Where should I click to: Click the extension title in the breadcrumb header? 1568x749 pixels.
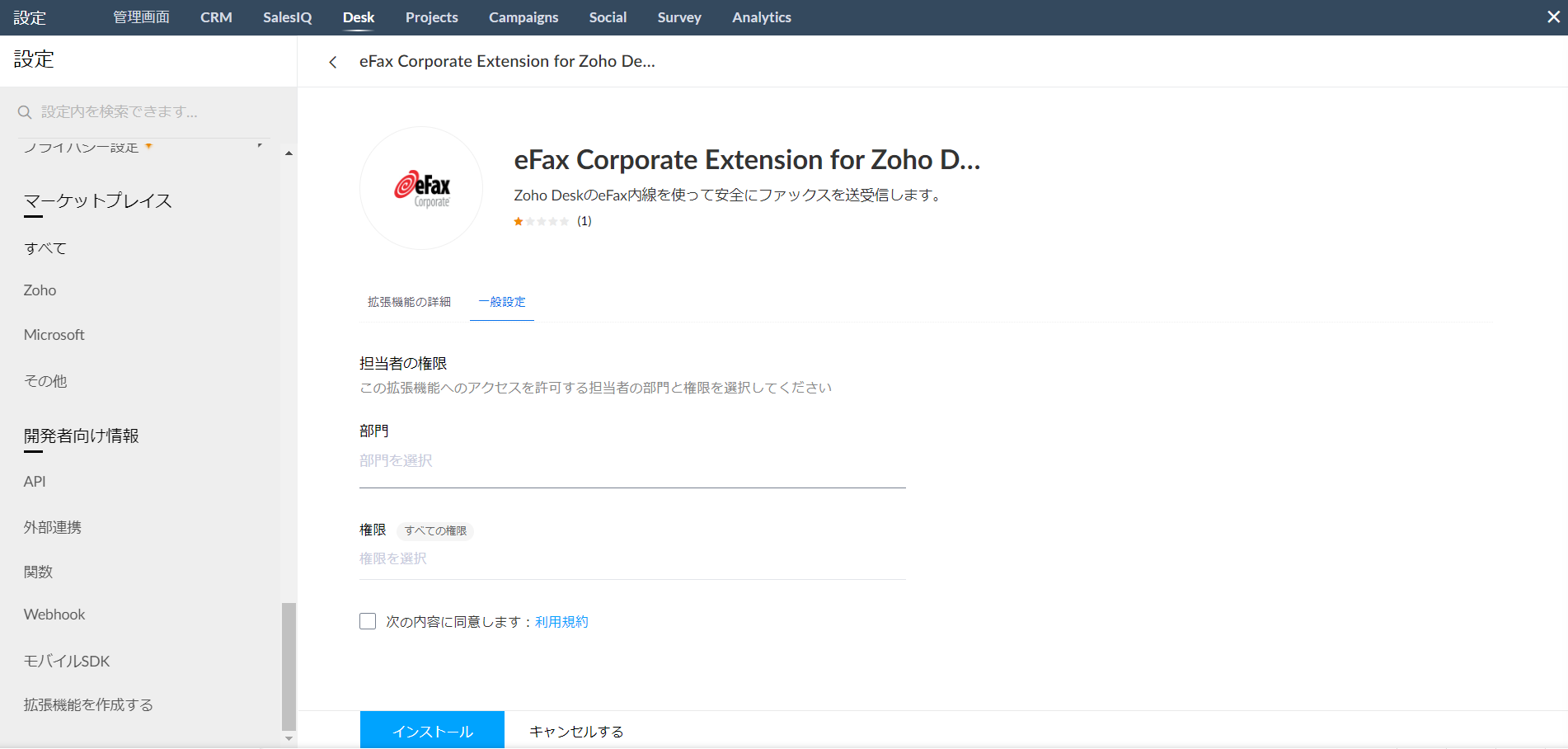tap(507, 61)
